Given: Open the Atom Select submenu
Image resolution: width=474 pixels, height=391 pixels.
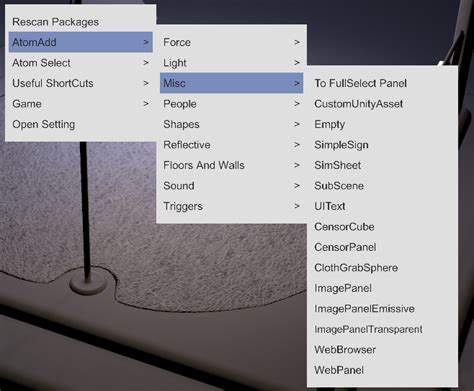Looking at the screenshot, I should point(81,63).
